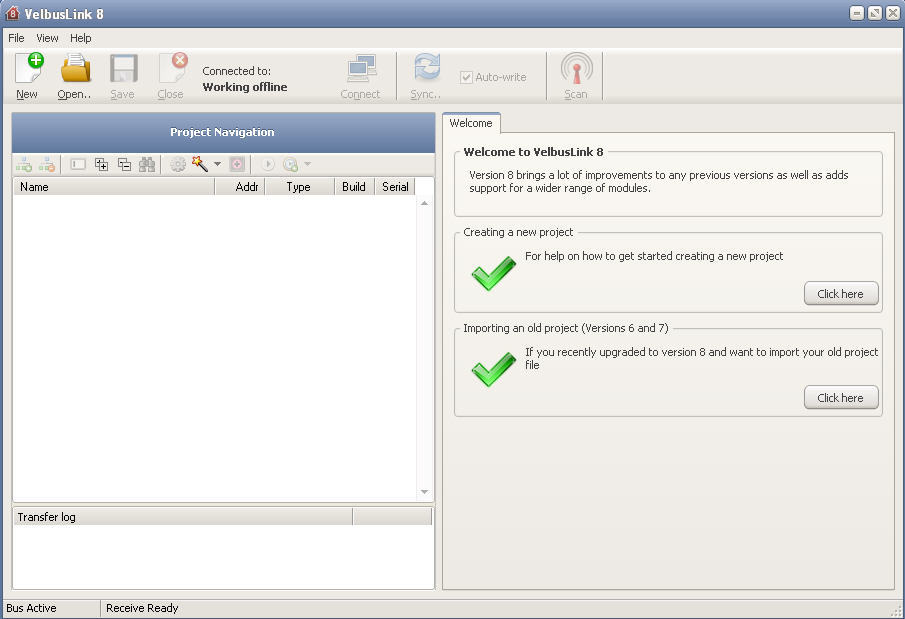Open the settings gear in Project Navigation toolbar
Screen dimensions: 905x619
177,164
